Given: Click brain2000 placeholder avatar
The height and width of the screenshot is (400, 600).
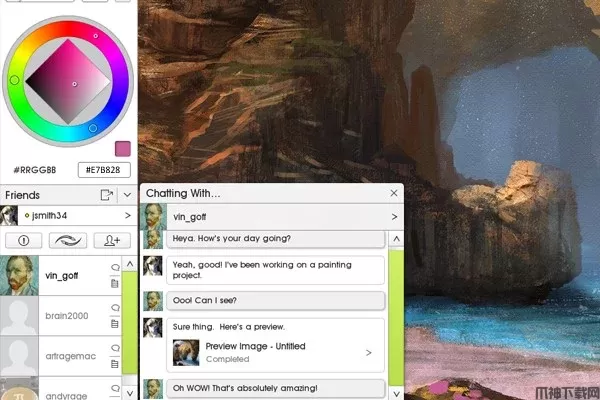Looking at the screenshot, I should click(19, 316).
